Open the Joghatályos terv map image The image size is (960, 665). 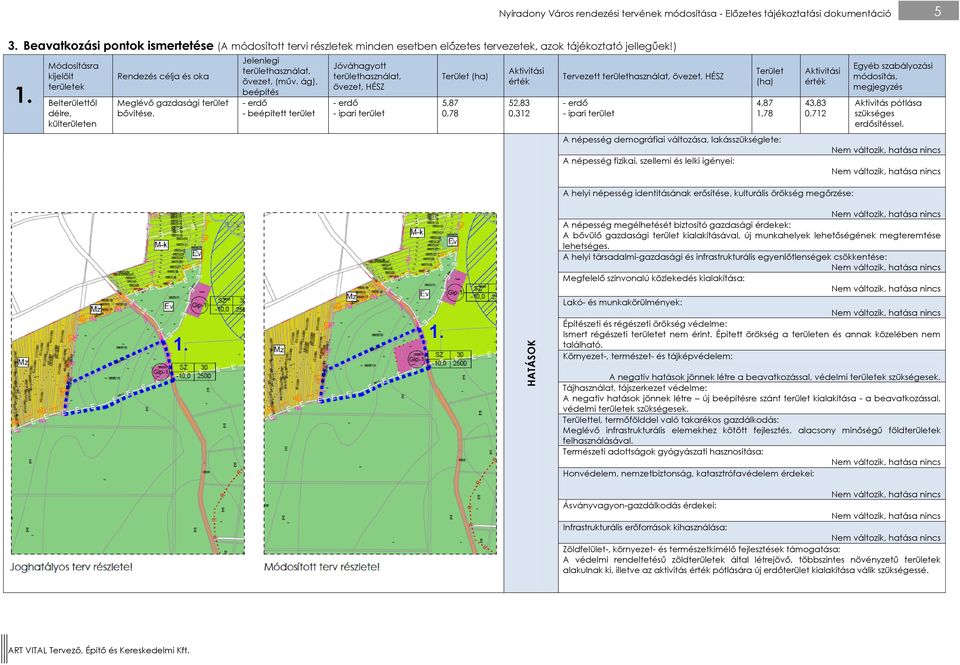pyautogui.click(x=128, y=383)
